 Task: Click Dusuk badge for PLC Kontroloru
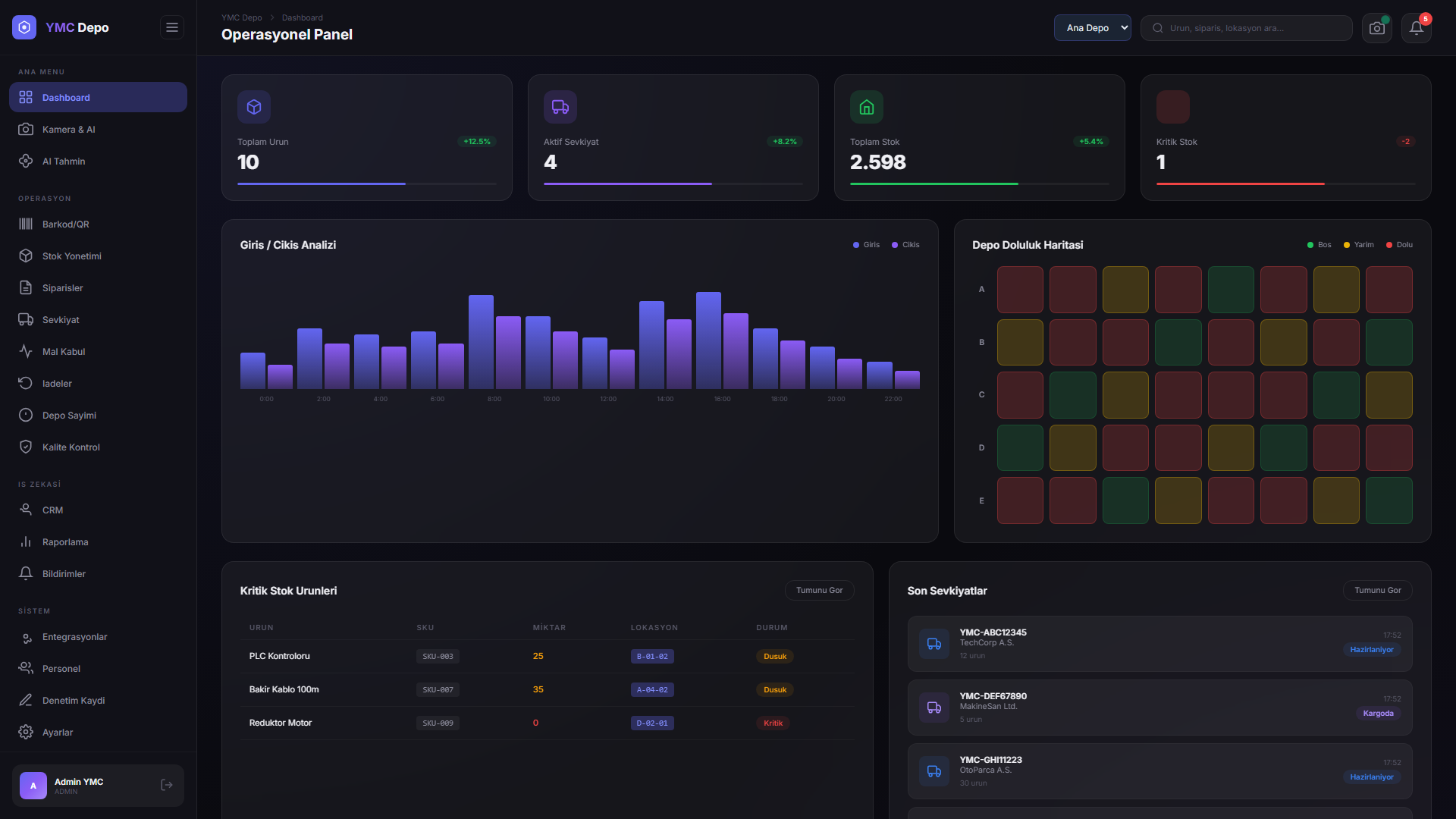point(775,657)
